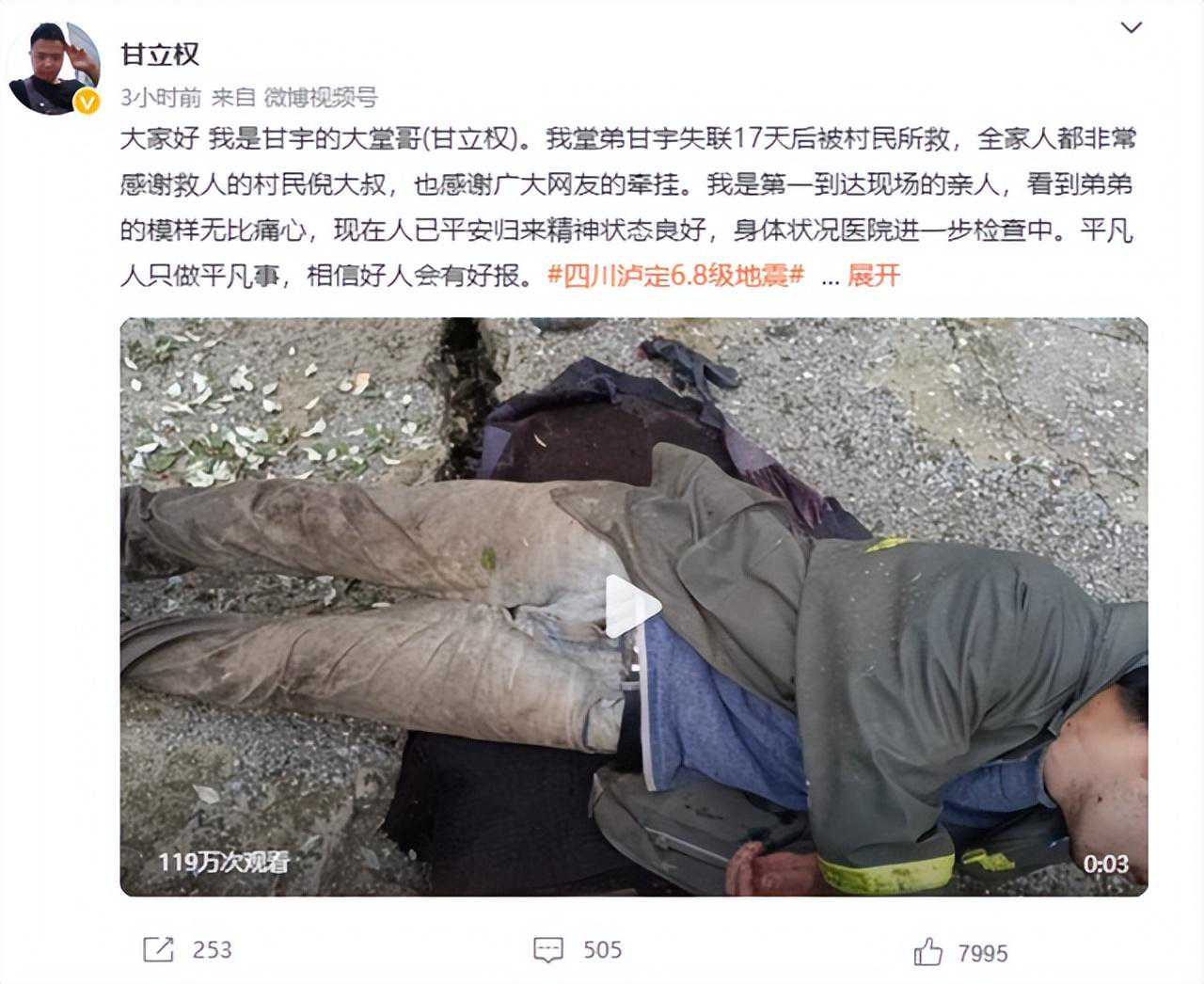Click the post body text paragraph
The width and height of the screenshot is (1204, 984).
(627, 207)
